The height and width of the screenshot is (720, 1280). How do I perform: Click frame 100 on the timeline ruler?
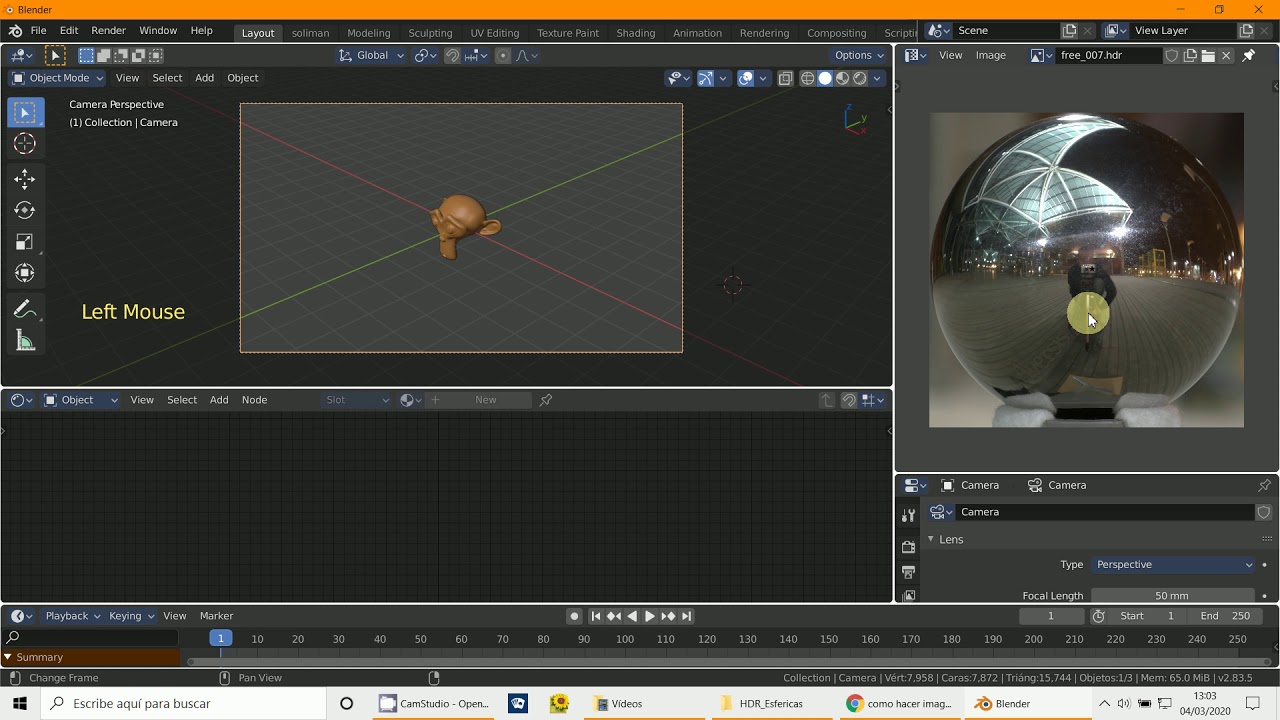coord(625,639)
